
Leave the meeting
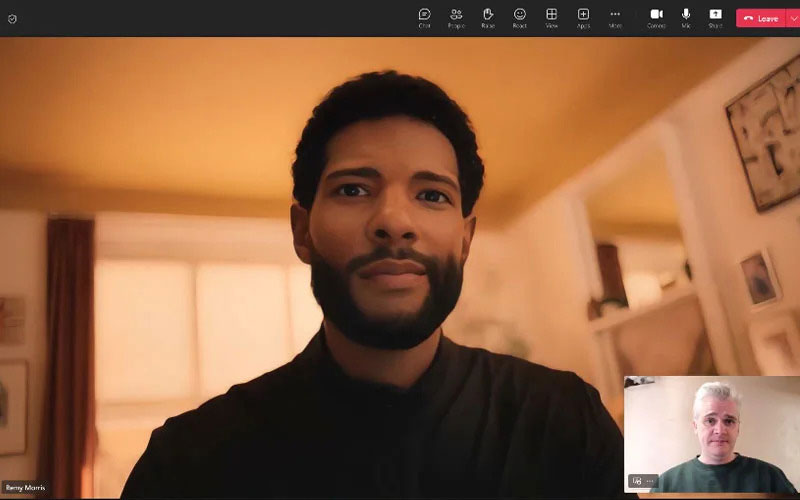click(761, 18)
